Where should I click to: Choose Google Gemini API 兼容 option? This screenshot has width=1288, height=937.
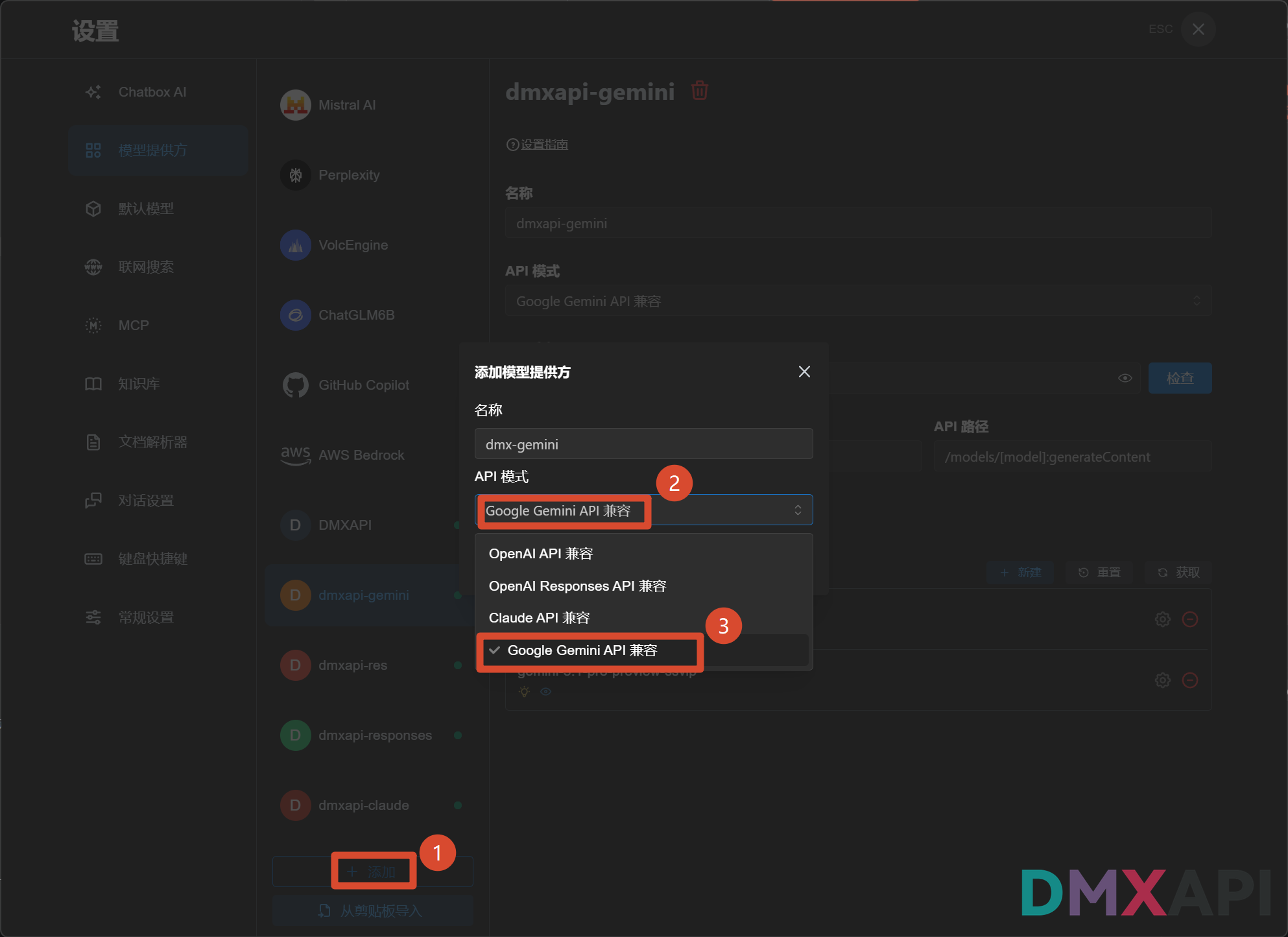point(643,650)
